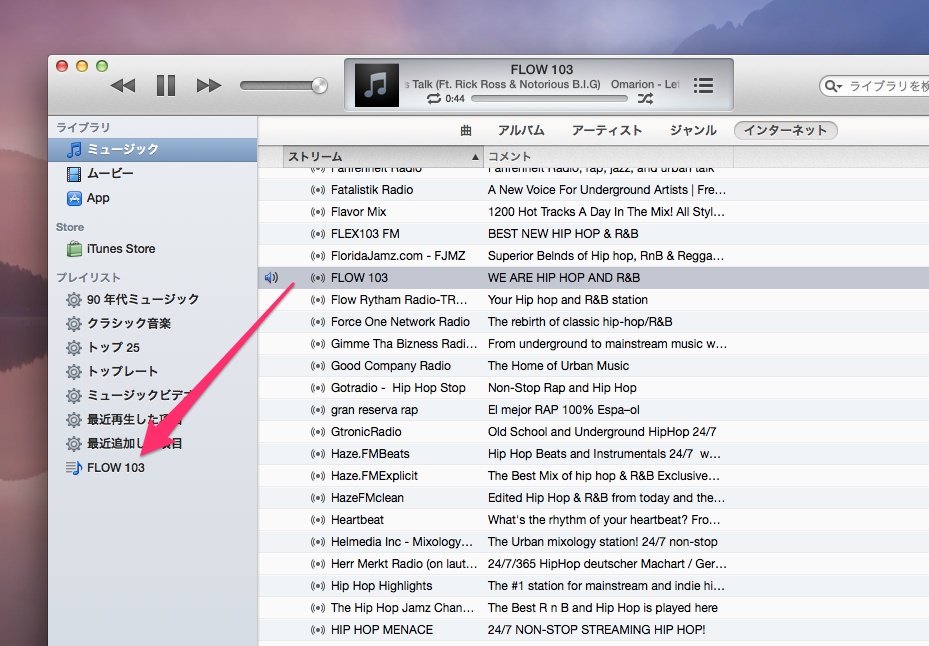Switch to the アーティスト tab
The height and width of the screenshot is (646, 929).
pos(607,130)
